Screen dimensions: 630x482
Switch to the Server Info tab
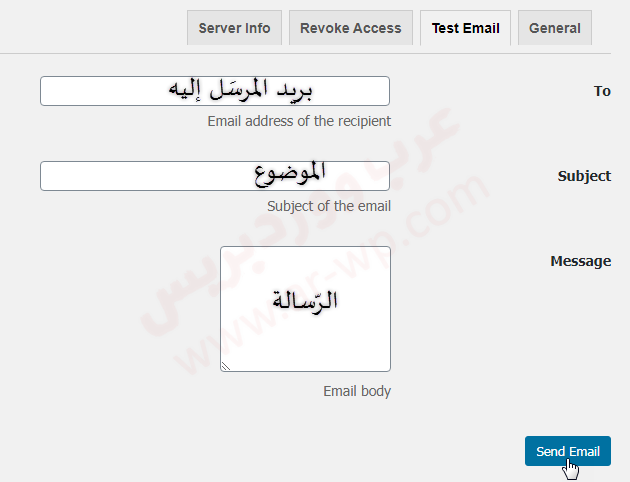coord(234,28)
